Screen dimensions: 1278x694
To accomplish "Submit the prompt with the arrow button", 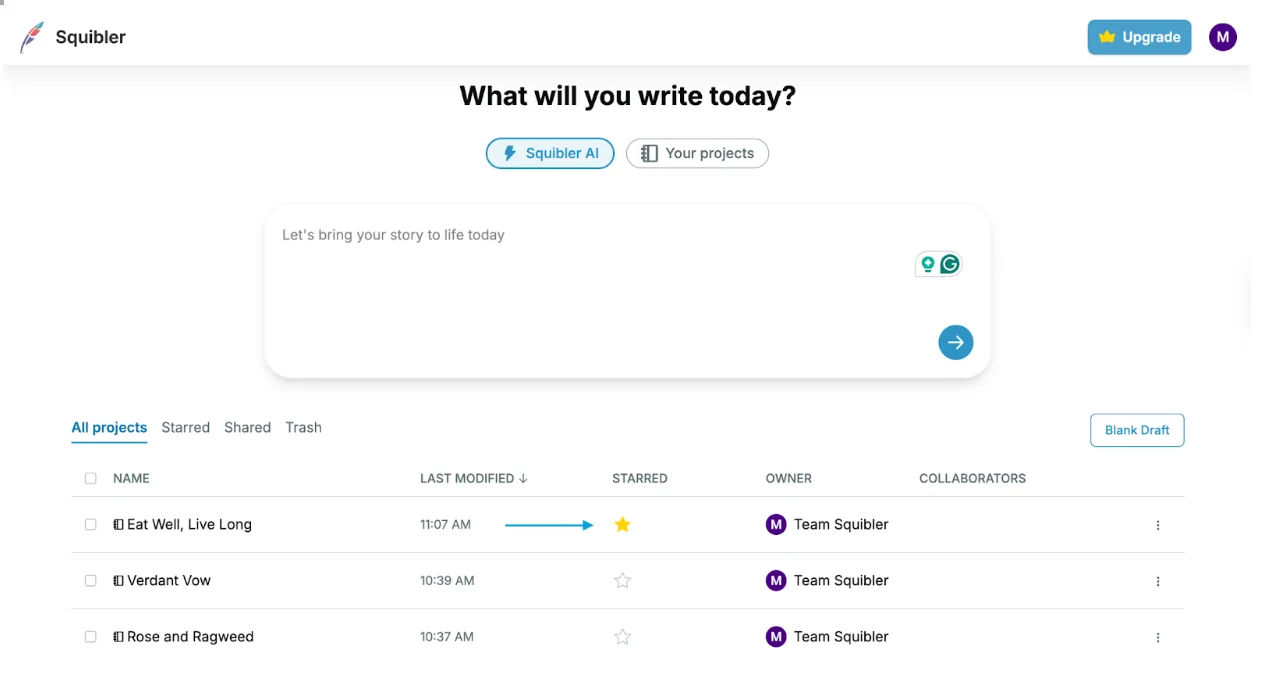I will click(955, 343).
